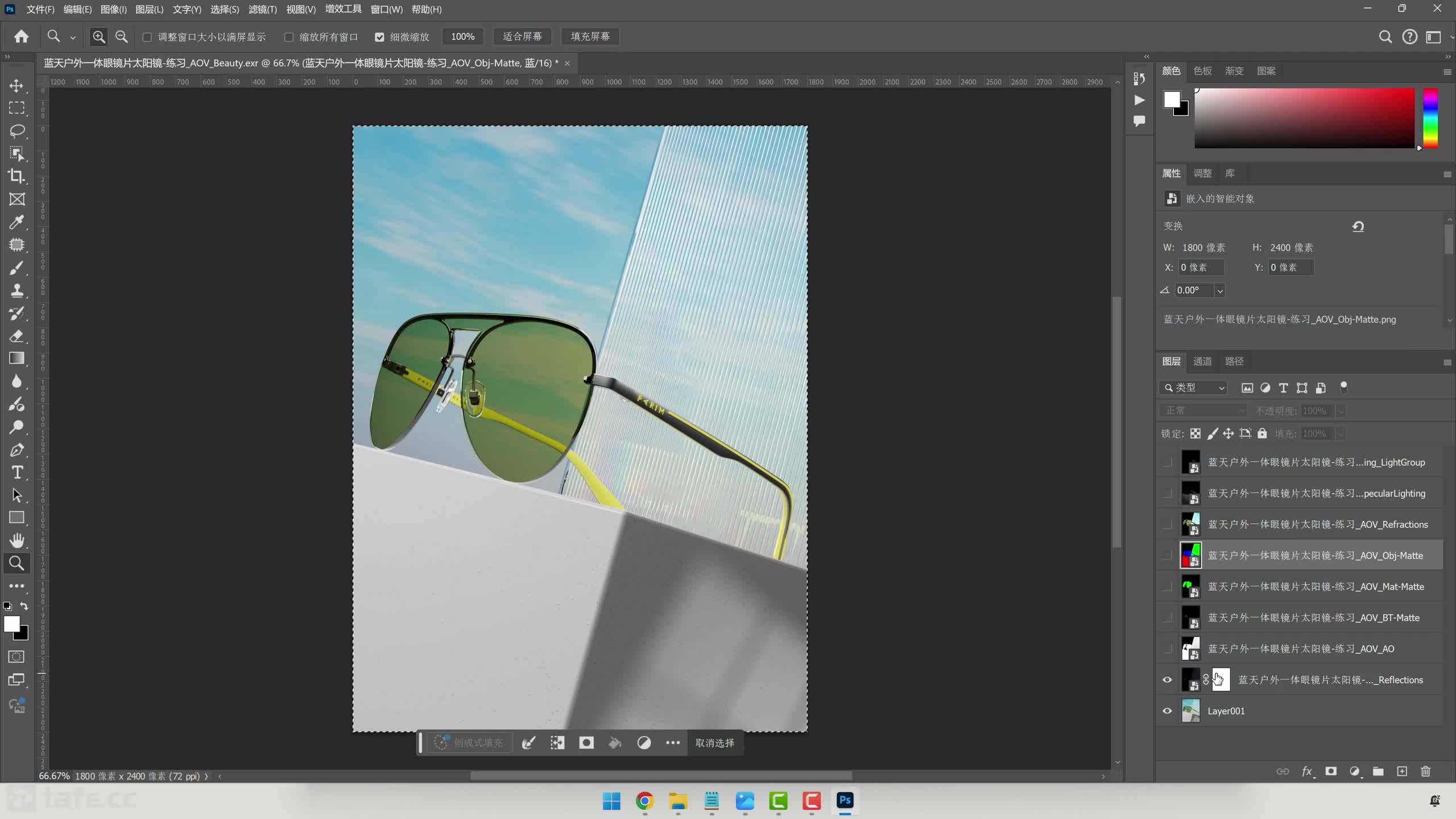Image resolution: width=1456 pixels, height=819 pixels.
Task: Select the Gradient tool
Action: pos(16,358)
